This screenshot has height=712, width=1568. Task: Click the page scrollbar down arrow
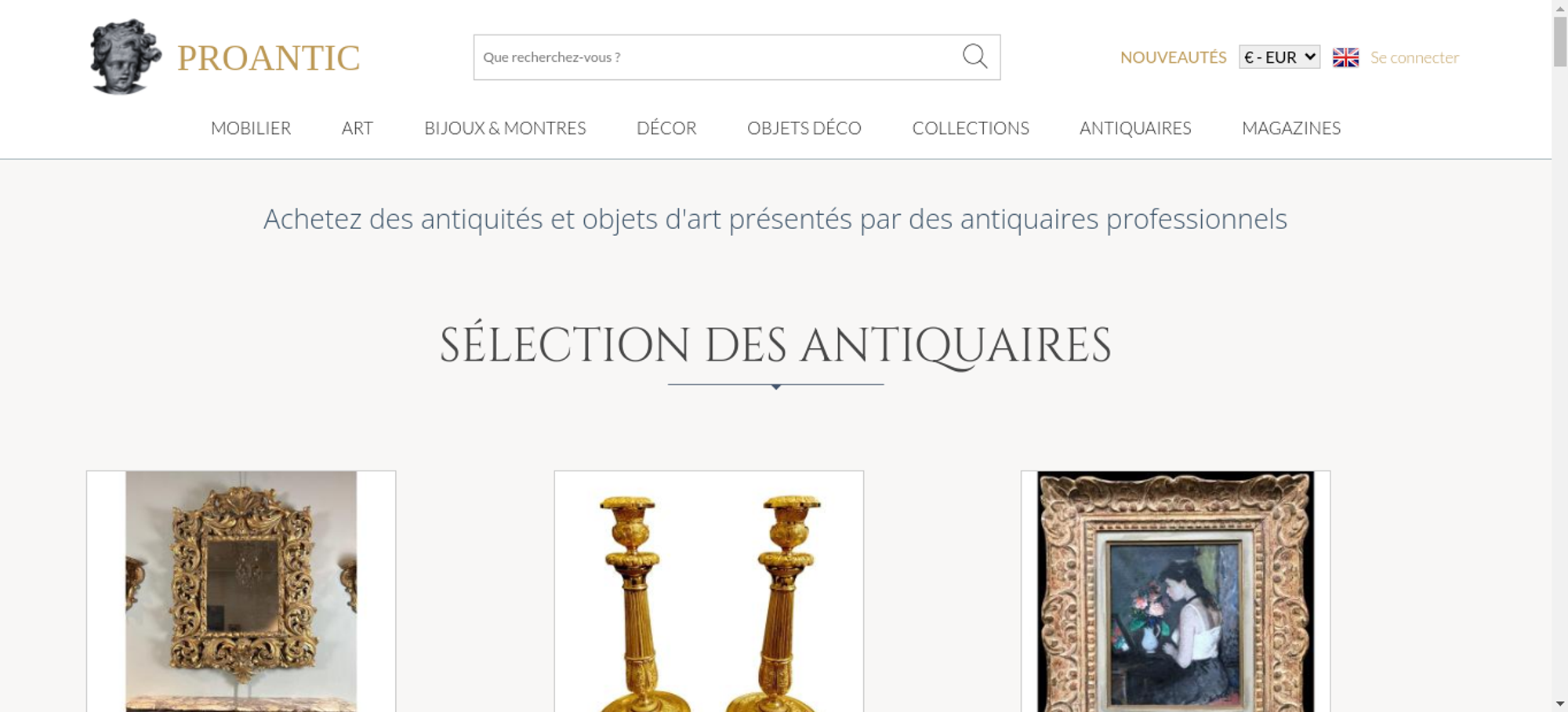coord(1560,704)
